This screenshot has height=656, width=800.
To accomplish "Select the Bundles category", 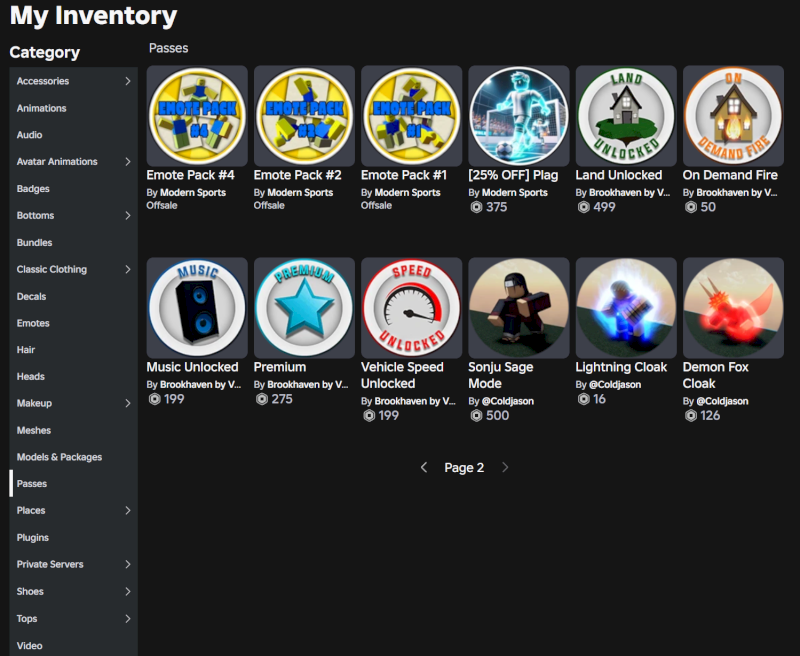I will (x=73, y=242).
